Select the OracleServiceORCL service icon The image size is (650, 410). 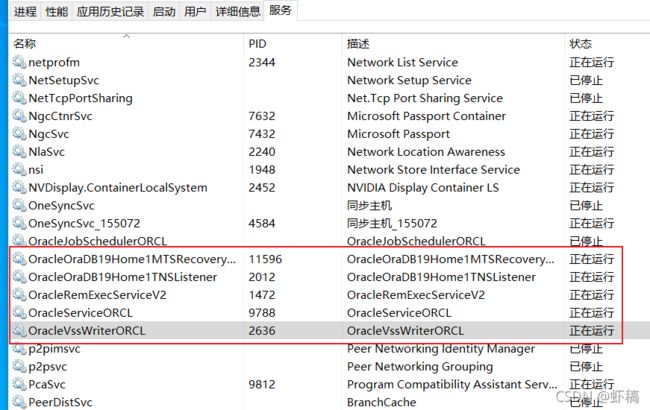tap(19, 313)
